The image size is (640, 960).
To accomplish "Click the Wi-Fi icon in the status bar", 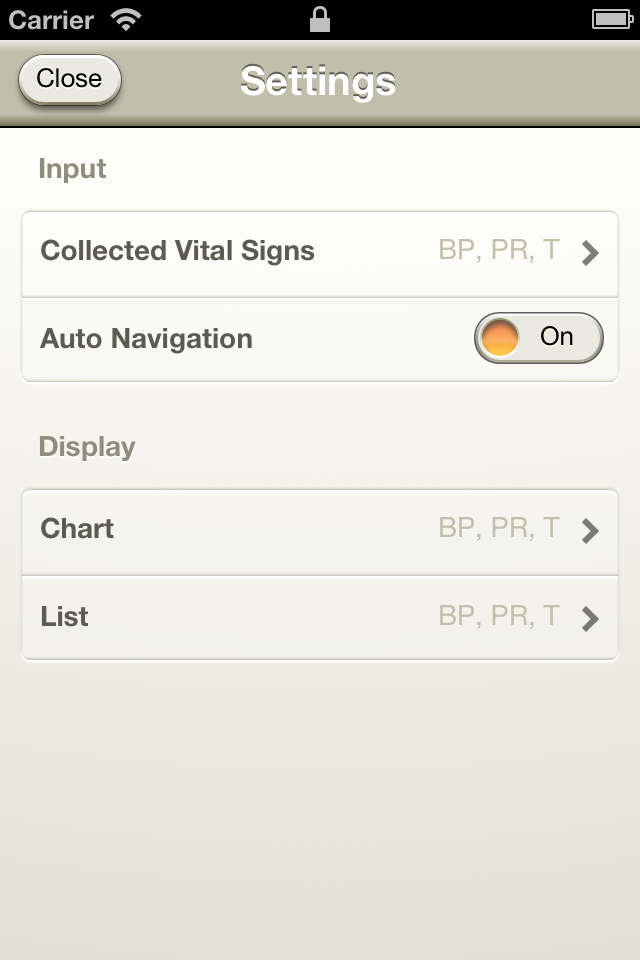I will (x=126, y=20).
